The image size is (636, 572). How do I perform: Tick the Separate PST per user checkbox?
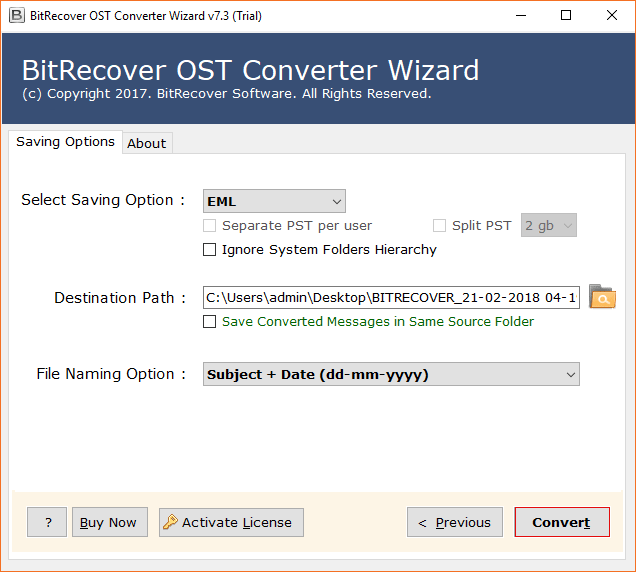coord(209,226)
